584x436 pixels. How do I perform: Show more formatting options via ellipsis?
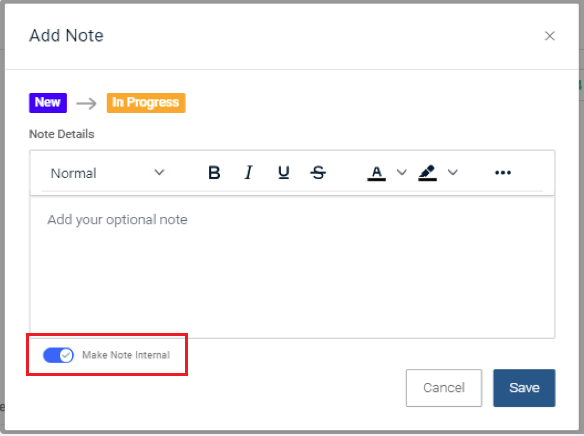pos(503,172)
